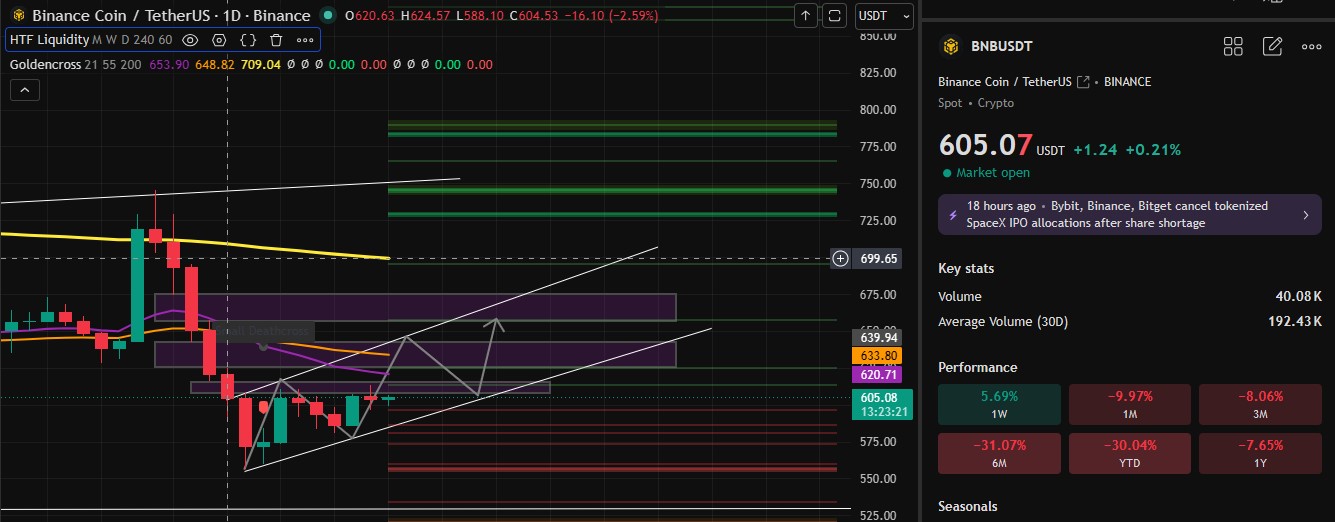Click the Key stats heading
Image resolution: width=1335 pixels, height=522 pixels.
966,268
